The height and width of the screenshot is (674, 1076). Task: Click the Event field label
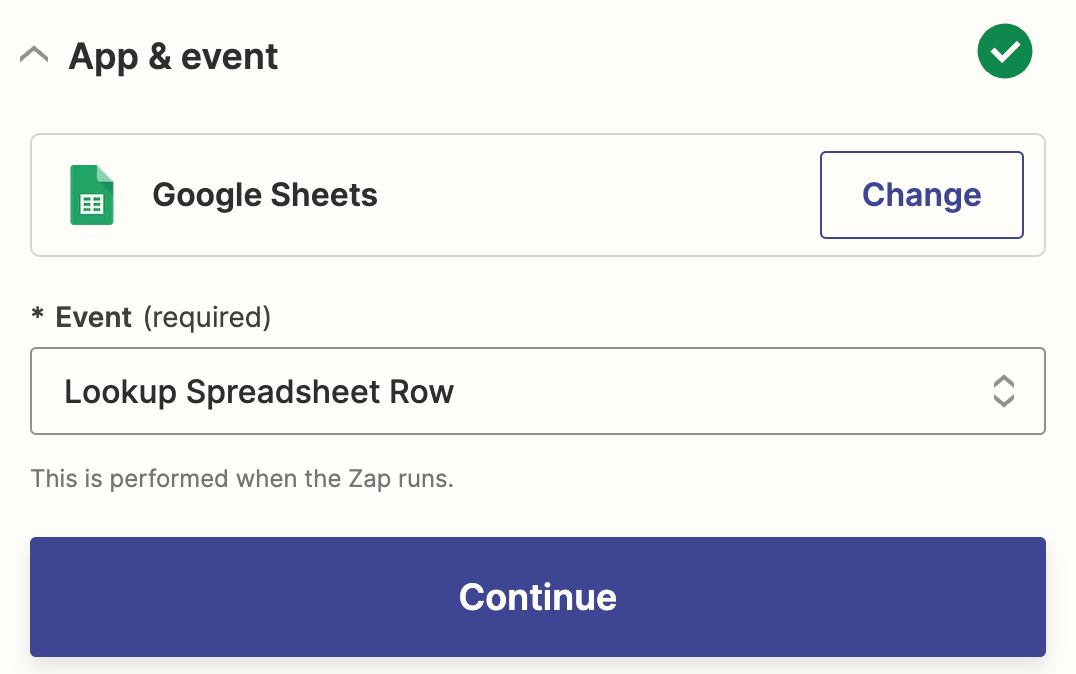[x=93, y=318]
